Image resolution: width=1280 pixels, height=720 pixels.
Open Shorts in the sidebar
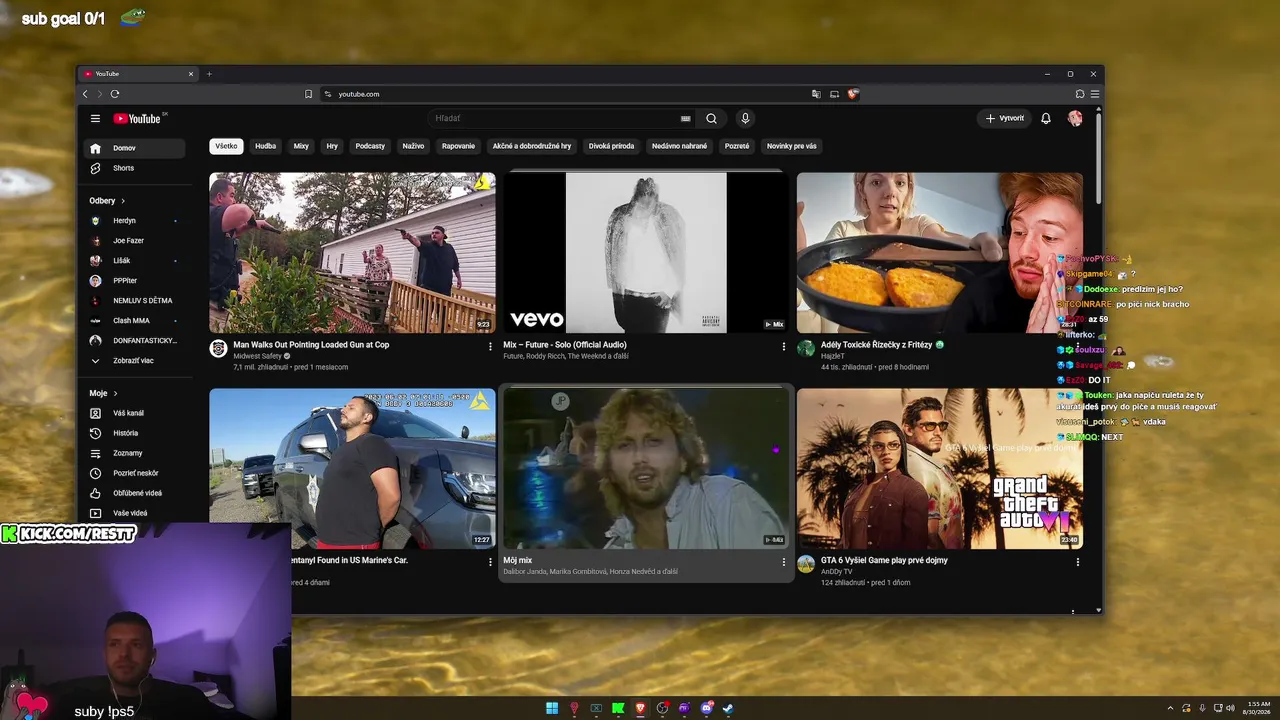point(135,168)
